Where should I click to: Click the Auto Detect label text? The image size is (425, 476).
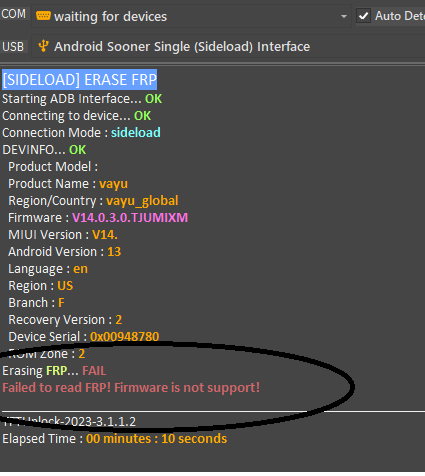pos(400,16)
